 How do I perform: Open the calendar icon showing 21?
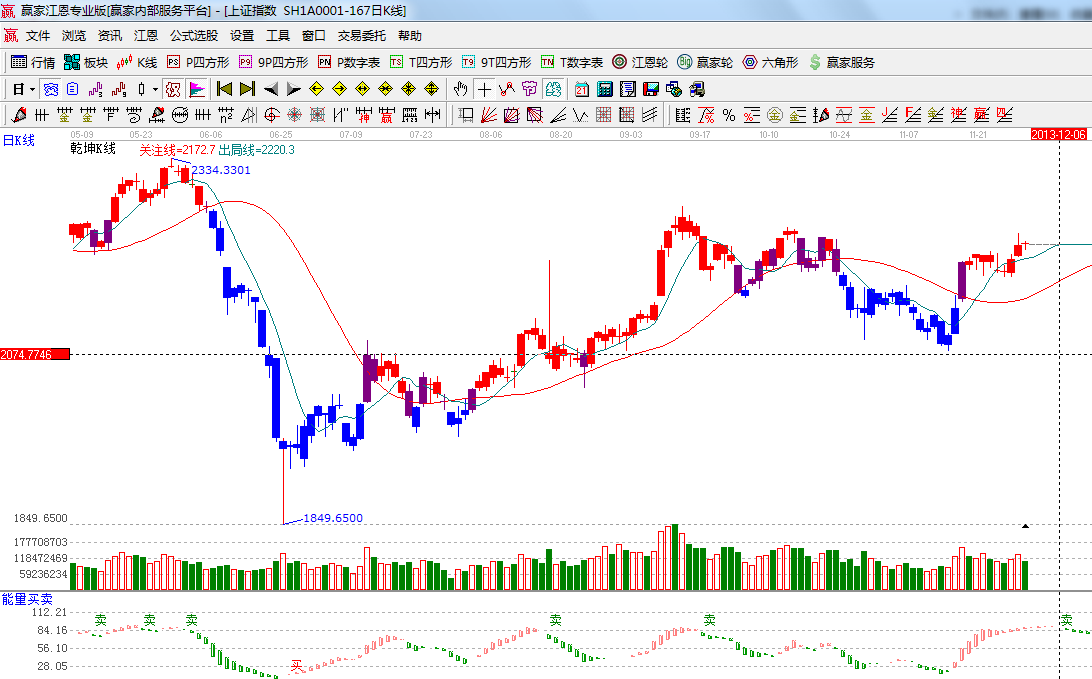pyautogui.click(x=581, y=89)
